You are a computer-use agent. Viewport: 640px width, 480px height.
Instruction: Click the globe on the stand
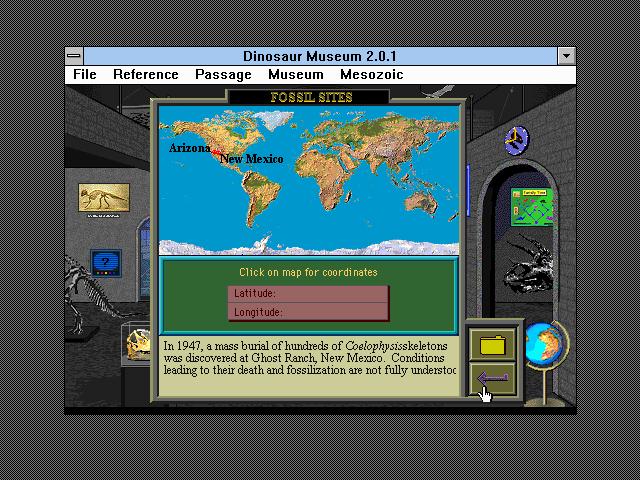pos(544,344)
